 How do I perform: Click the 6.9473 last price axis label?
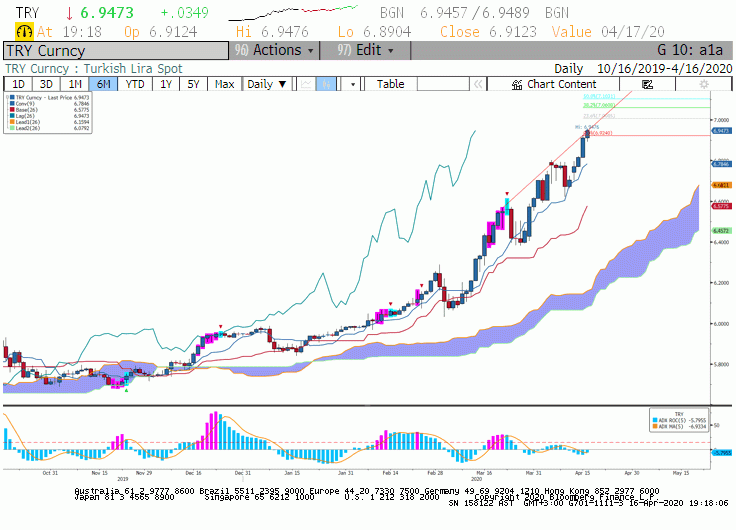[721, 131]
